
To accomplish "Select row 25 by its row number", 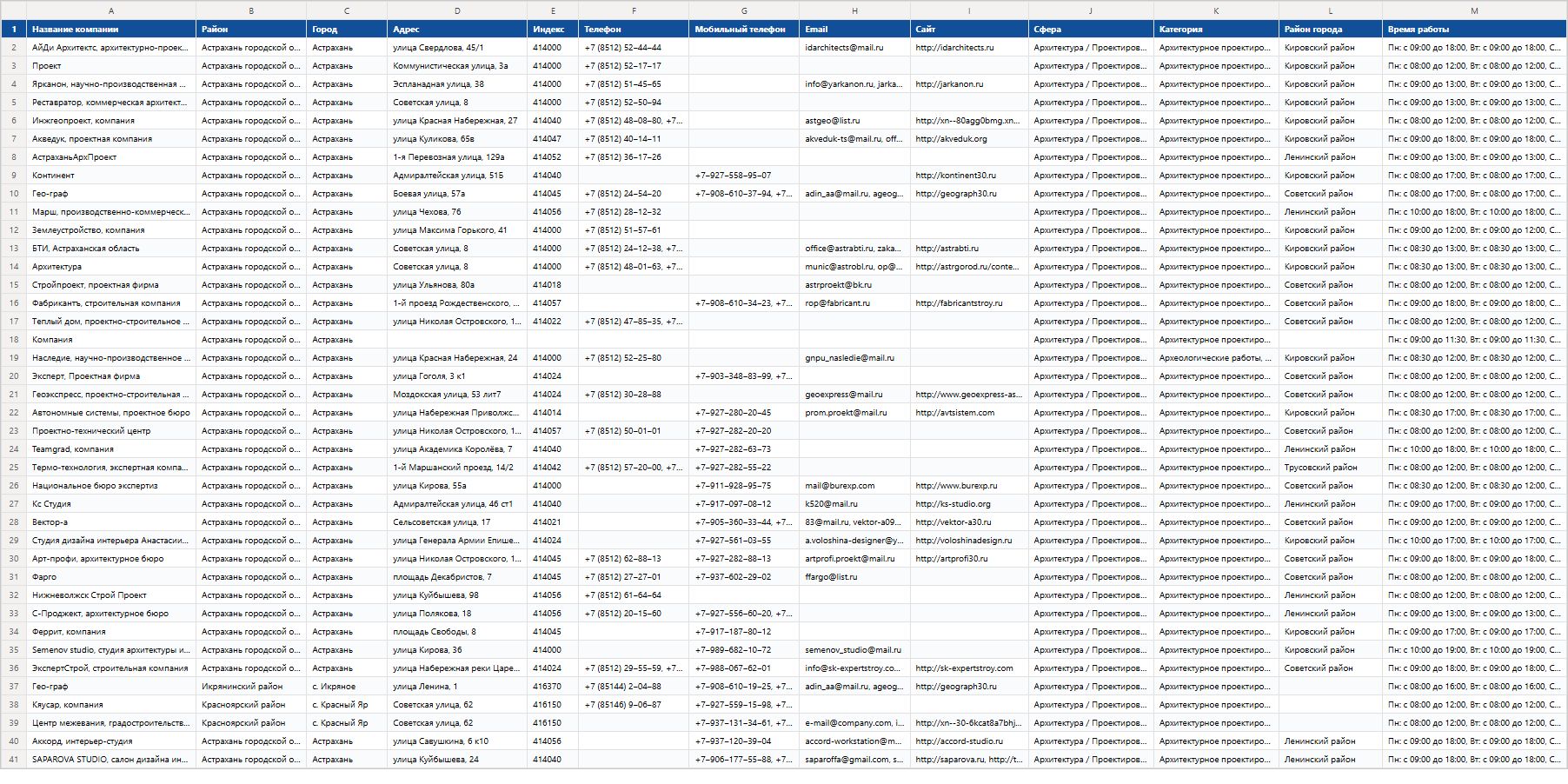I will tap(14, 468).
